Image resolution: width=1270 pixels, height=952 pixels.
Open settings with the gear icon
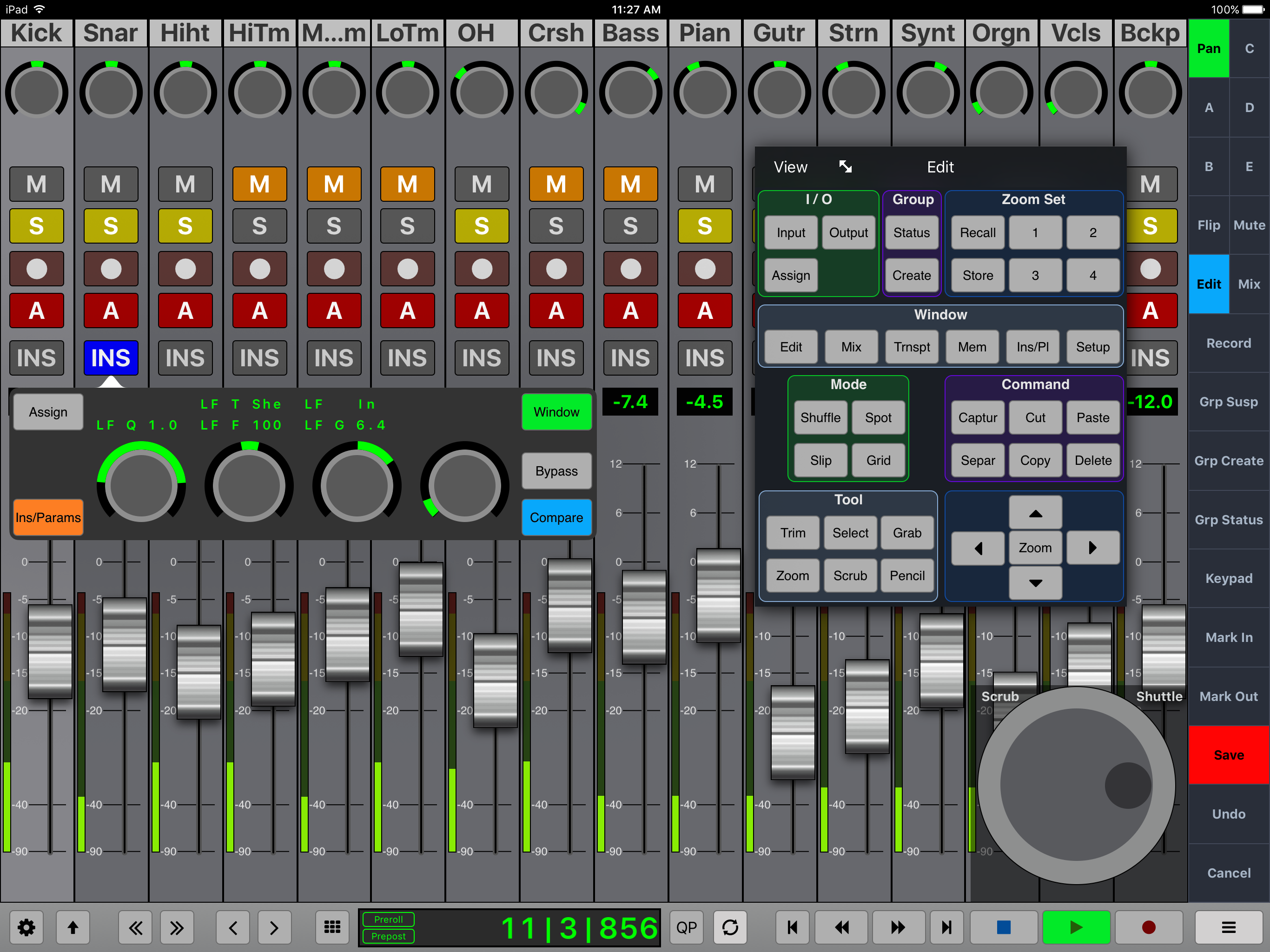coord(26,927)
